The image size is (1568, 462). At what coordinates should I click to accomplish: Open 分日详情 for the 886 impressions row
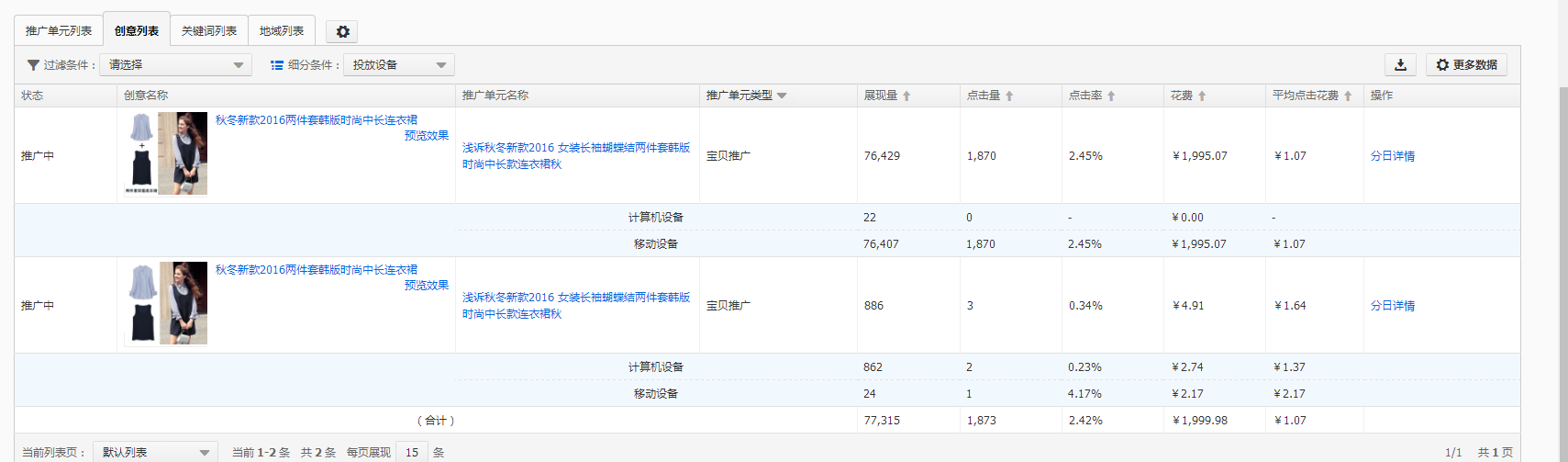(x=1392, y=306)
